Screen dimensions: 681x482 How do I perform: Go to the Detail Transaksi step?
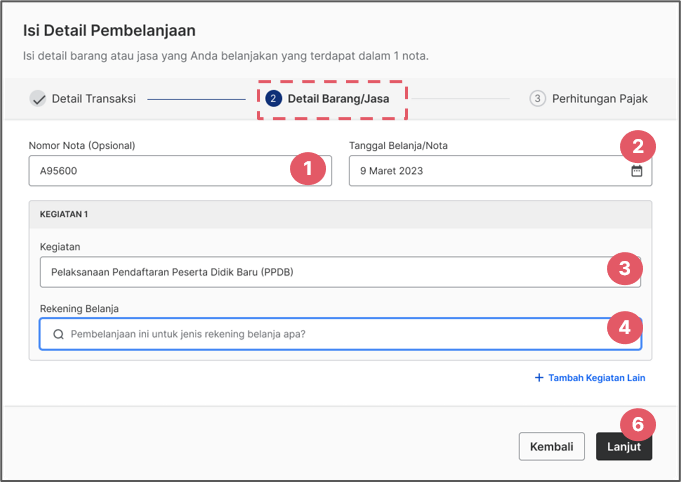[83, 99]
